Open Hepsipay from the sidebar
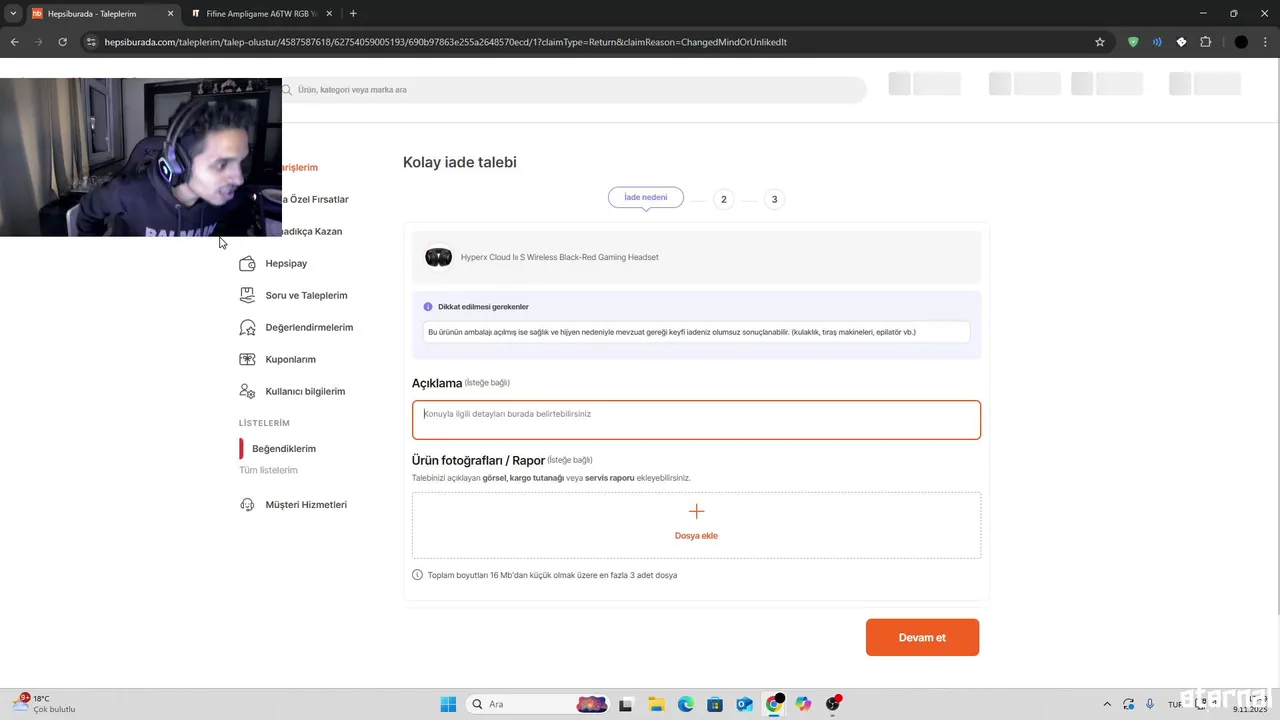 (286, 264)
